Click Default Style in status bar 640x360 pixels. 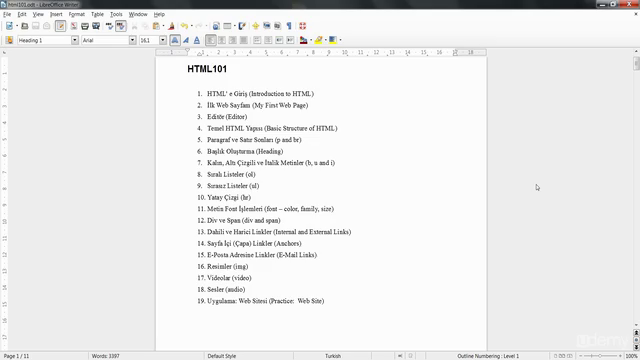(x=222, y=356)
